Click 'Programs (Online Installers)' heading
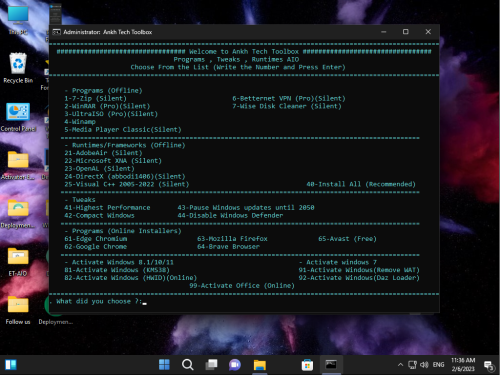Image resolution: width=500 pixels, height=375 pixels. pos(127,231)
